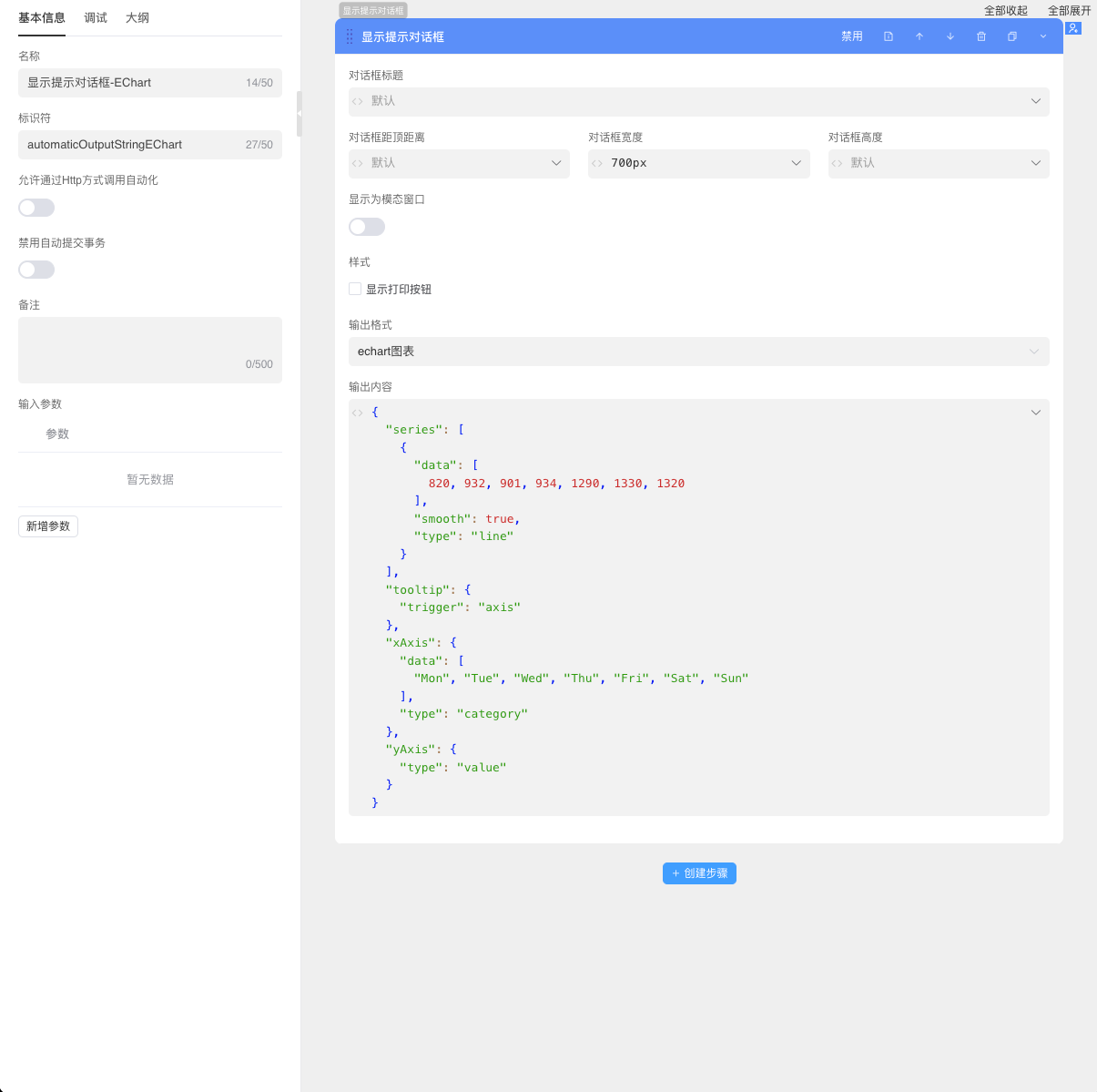Viewport: 1097px width, 1092px height.
Task: Click the 创建步骤 button
Action: click(699, 873)
